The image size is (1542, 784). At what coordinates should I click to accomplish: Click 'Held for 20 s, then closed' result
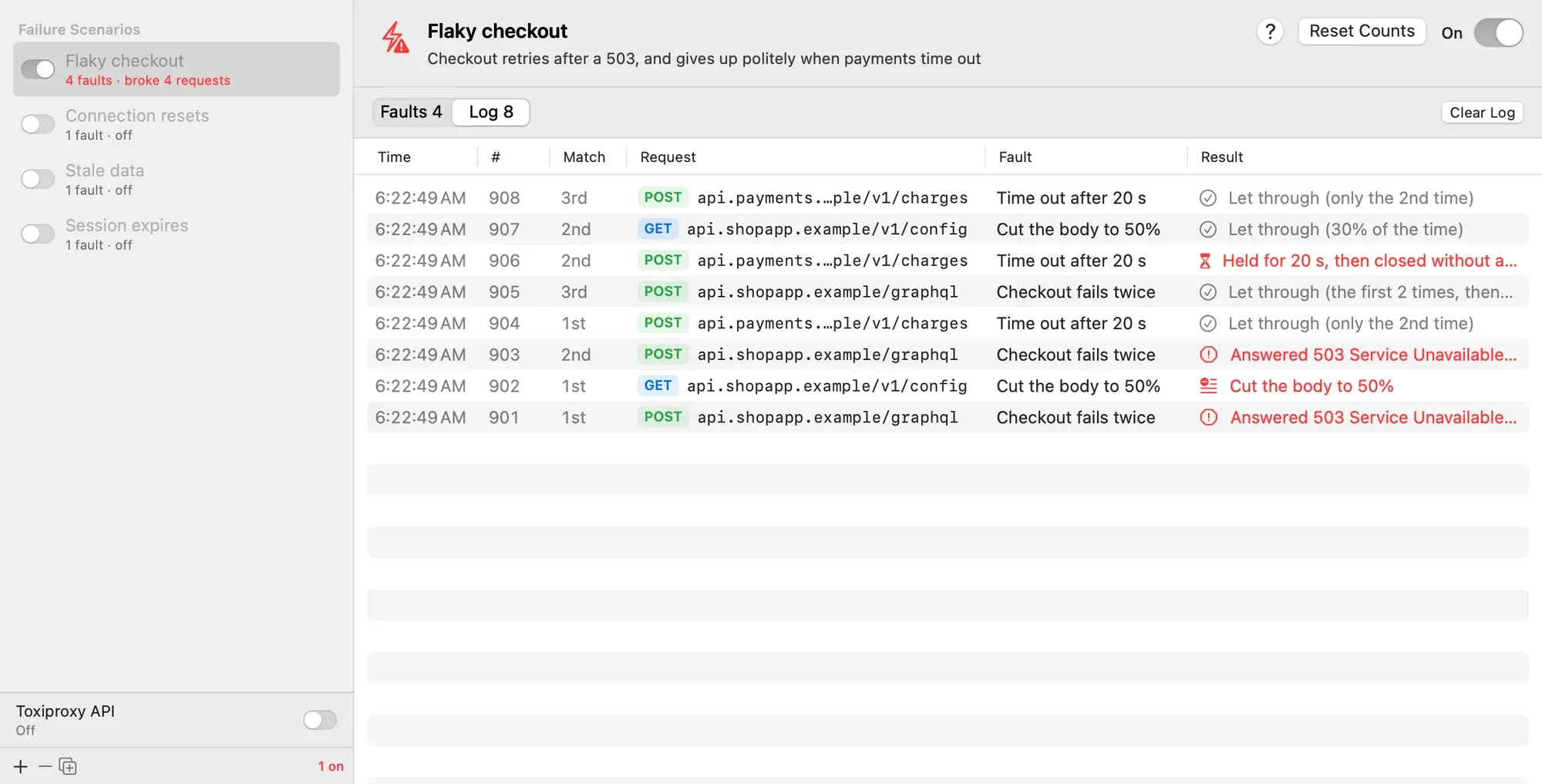click(1369, 261)
